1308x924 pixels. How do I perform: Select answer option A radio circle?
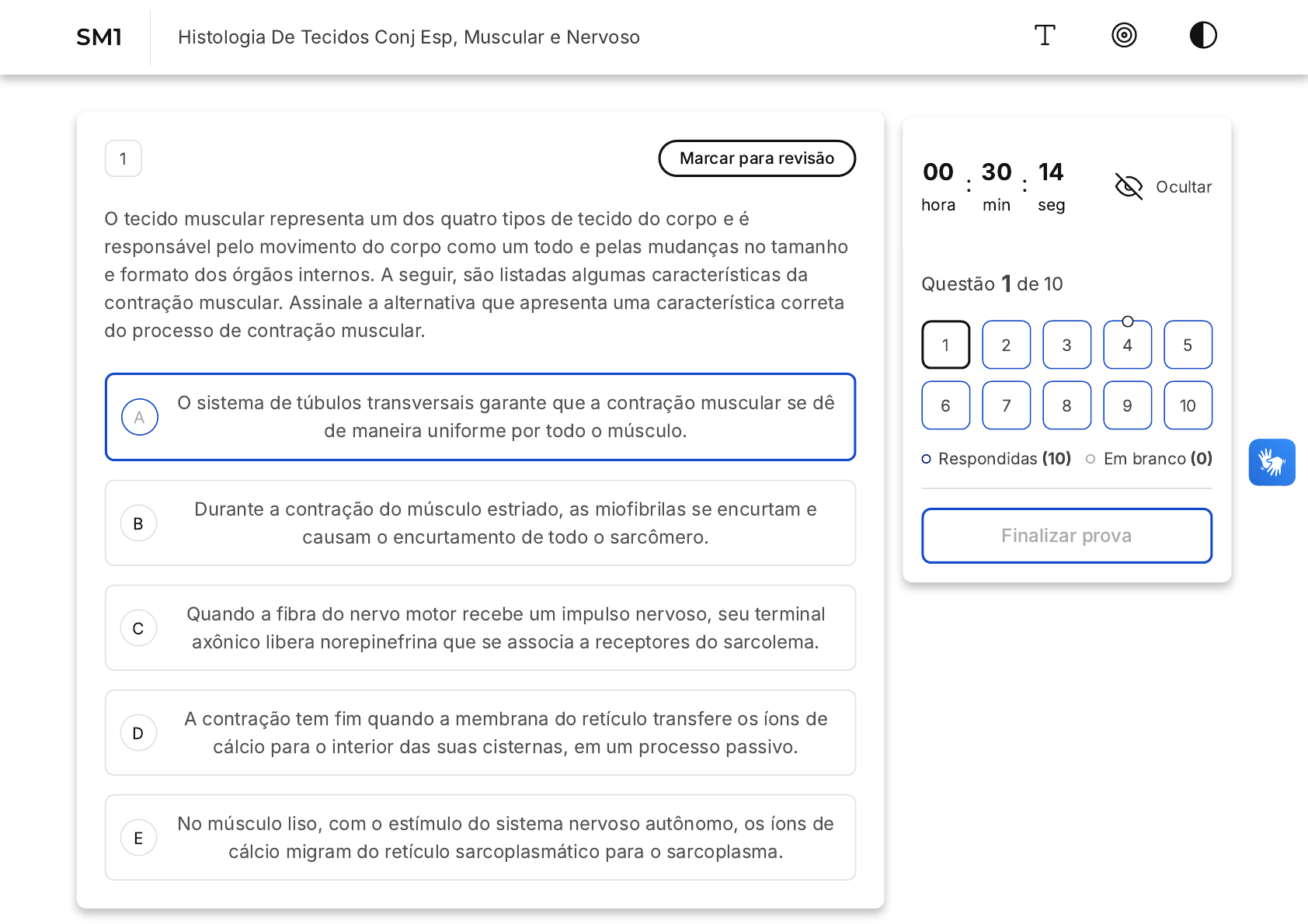[x=140, y=418]
